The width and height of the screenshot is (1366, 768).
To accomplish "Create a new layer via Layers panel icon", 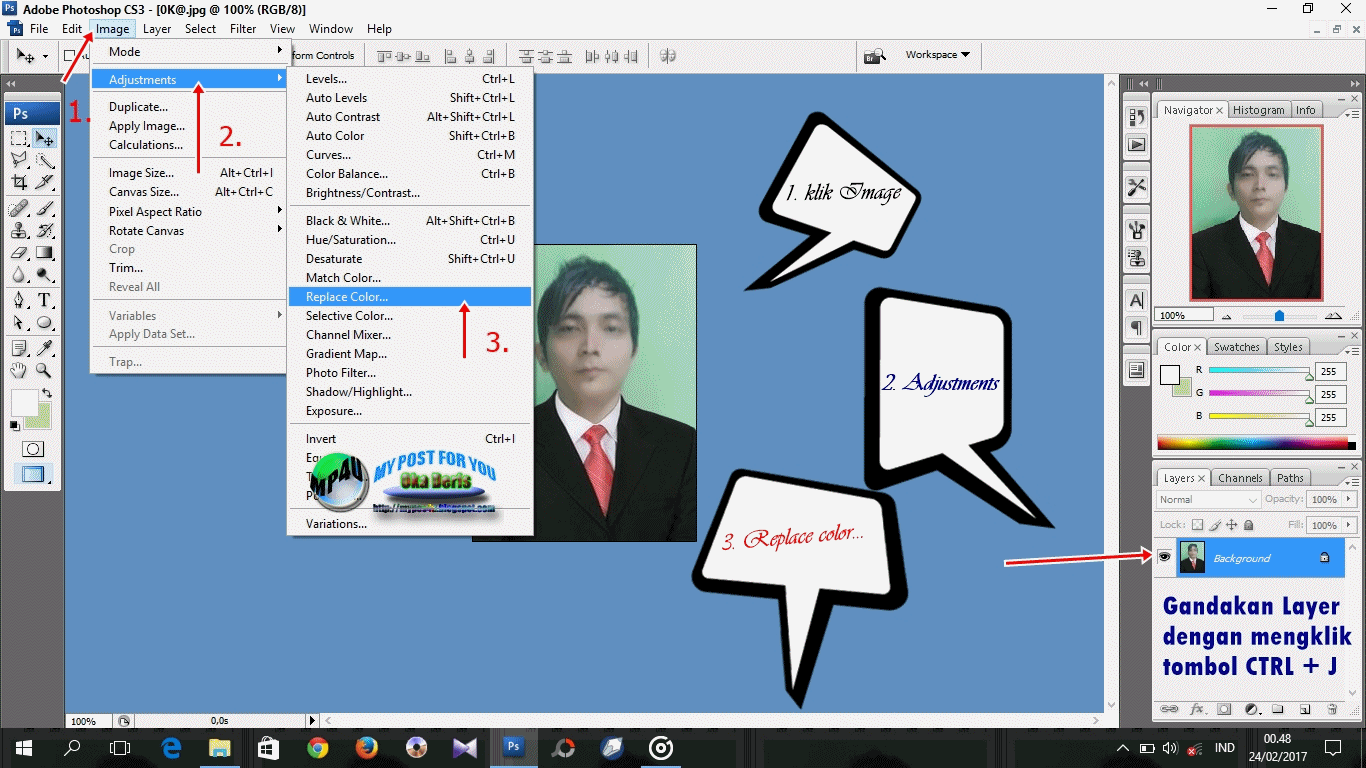I will (1305, 709).
